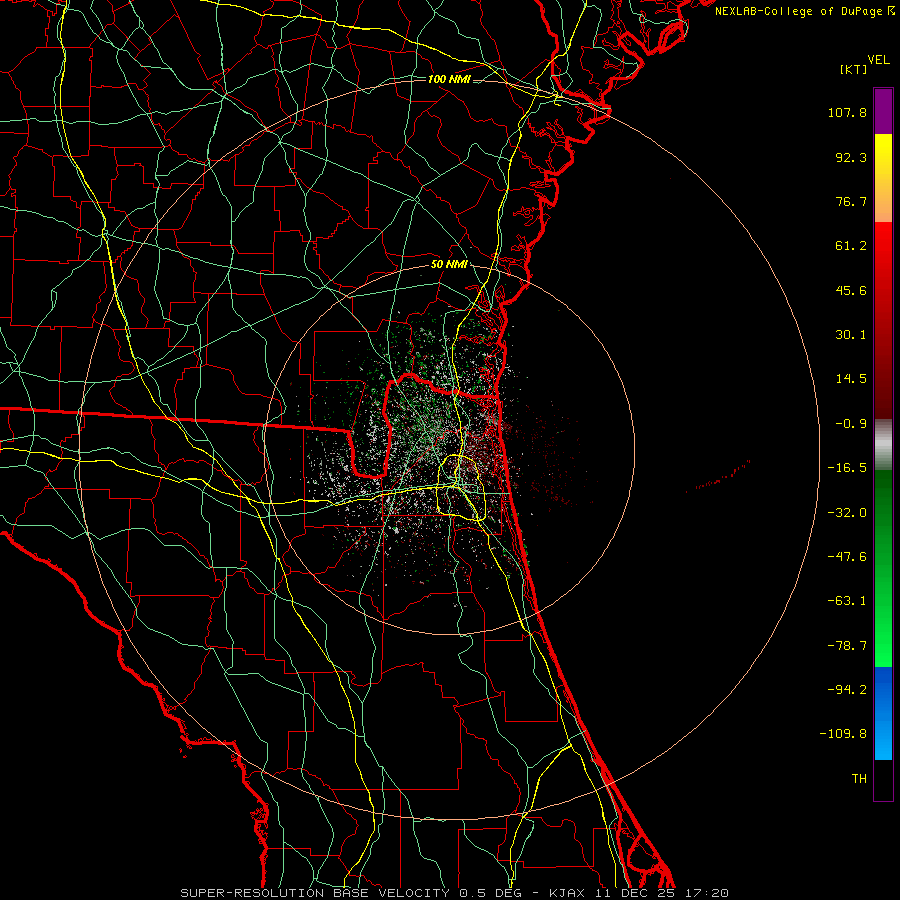Click the -16.5 velocity scale value
The height and width of the screenshot is (900, 900).
click(847, 468)
